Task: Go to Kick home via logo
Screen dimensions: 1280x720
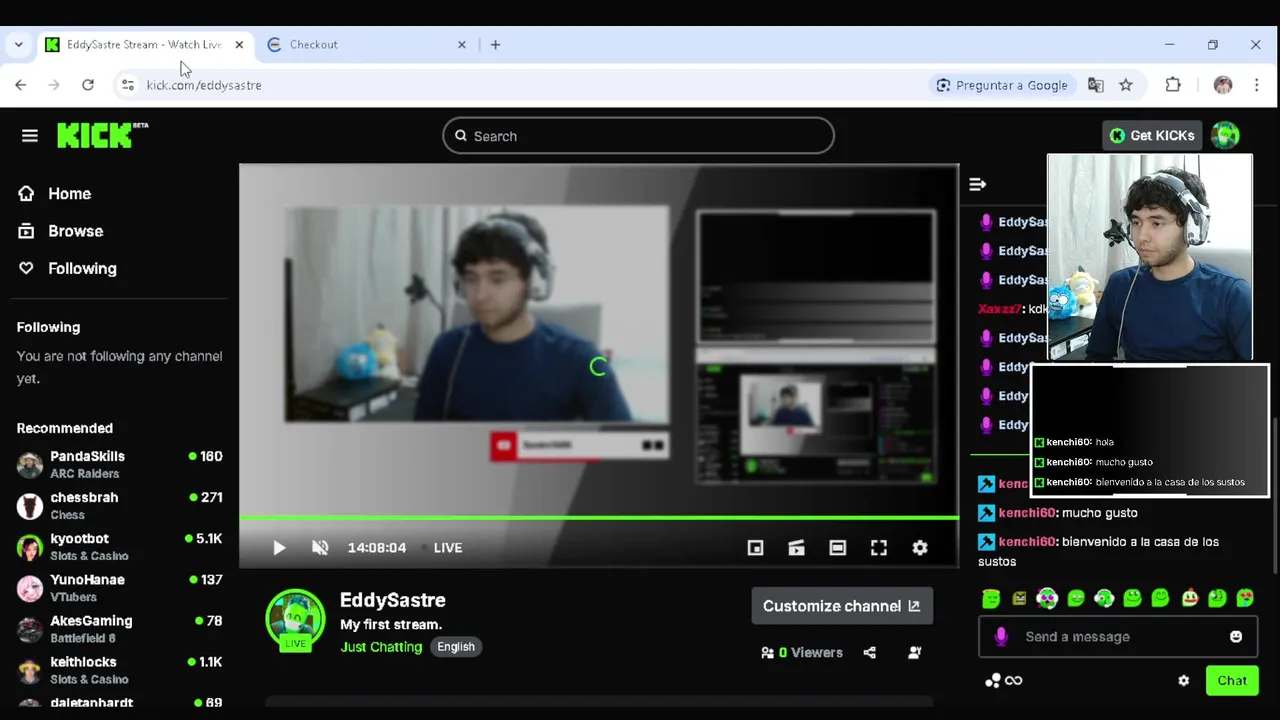Action: pos(102,135)
